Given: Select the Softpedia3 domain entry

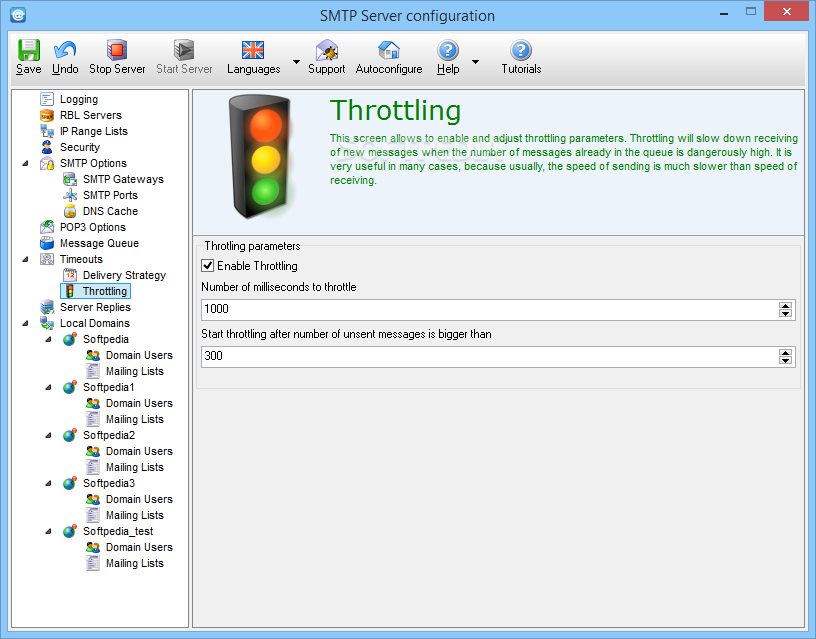Looking at the screenshot, I should pyautogui.click(x=109, y=483).
